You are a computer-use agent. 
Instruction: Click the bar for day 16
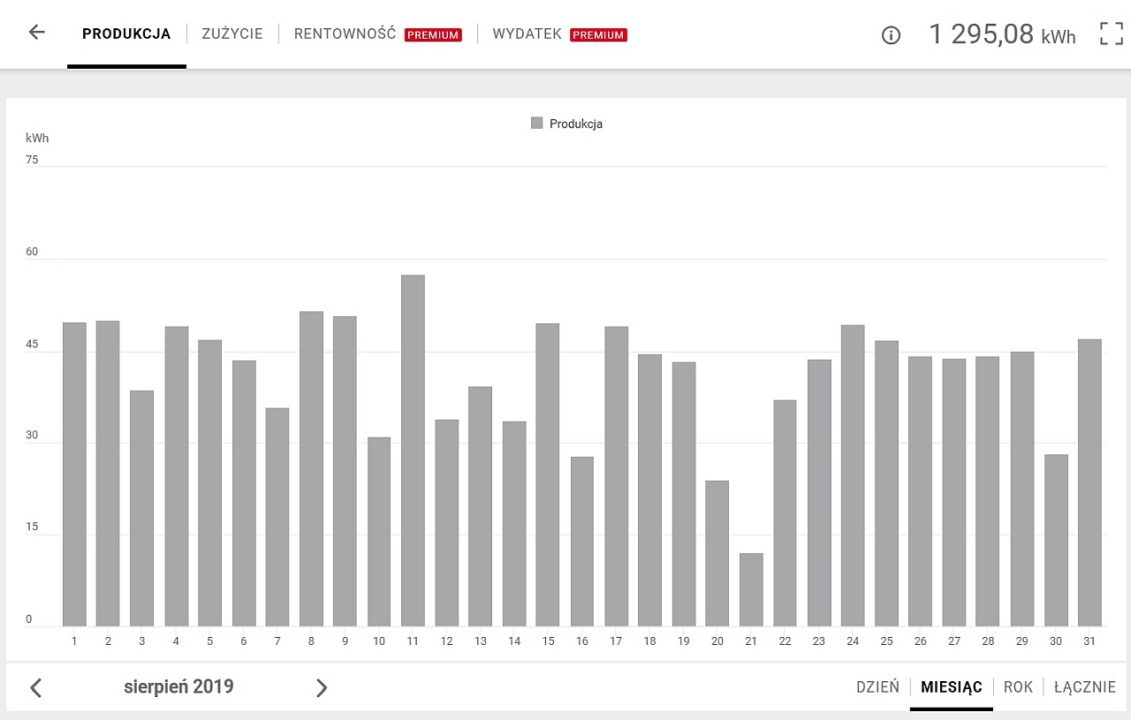582,541
